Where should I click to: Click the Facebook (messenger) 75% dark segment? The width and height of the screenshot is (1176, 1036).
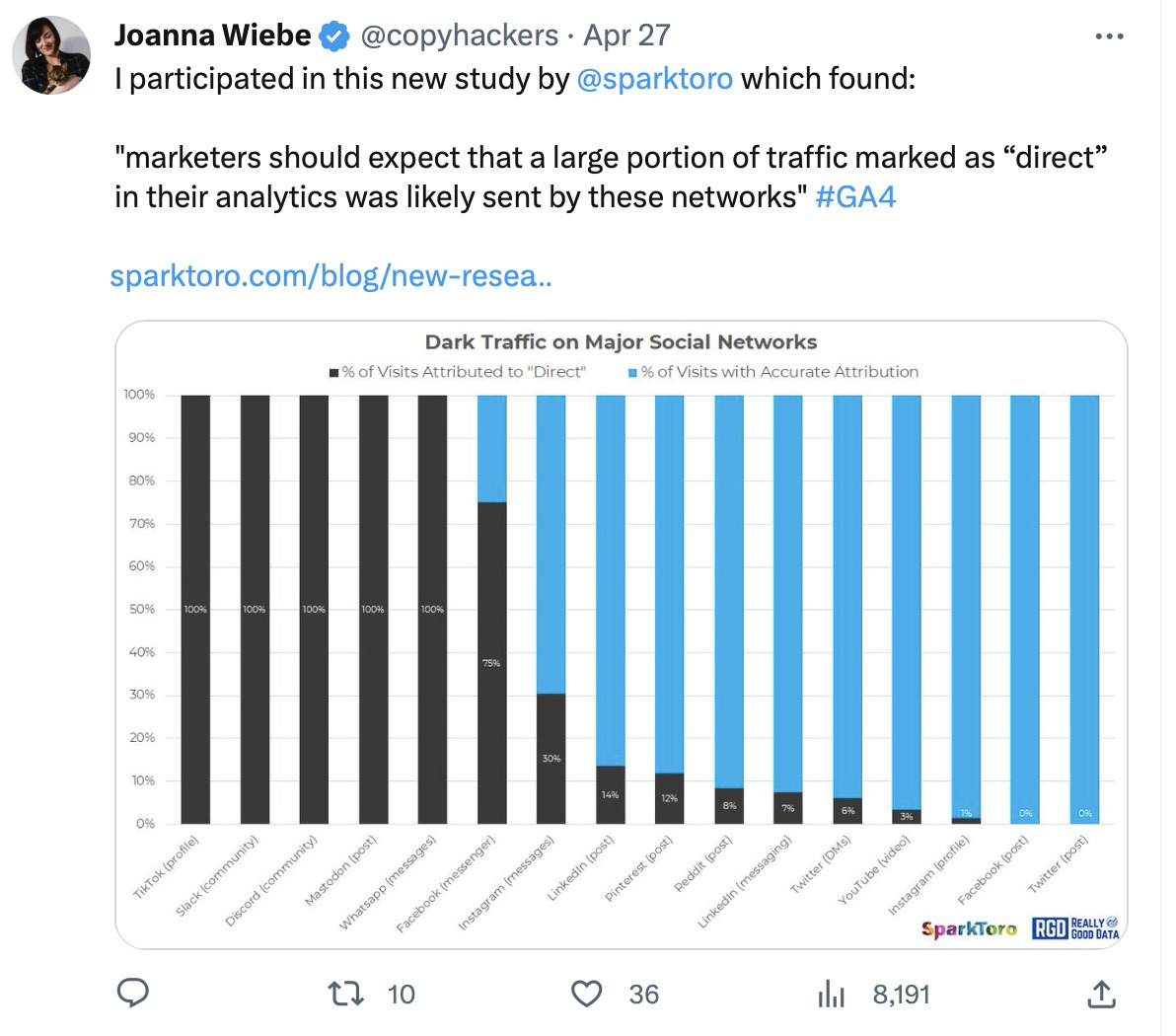pyautogui.click(x=491, y=662)
